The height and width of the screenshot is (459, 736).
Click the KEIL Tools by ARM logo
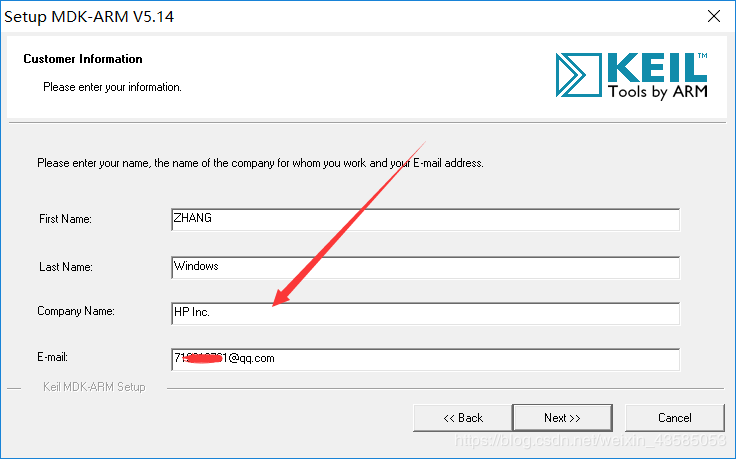click(631, 76)
